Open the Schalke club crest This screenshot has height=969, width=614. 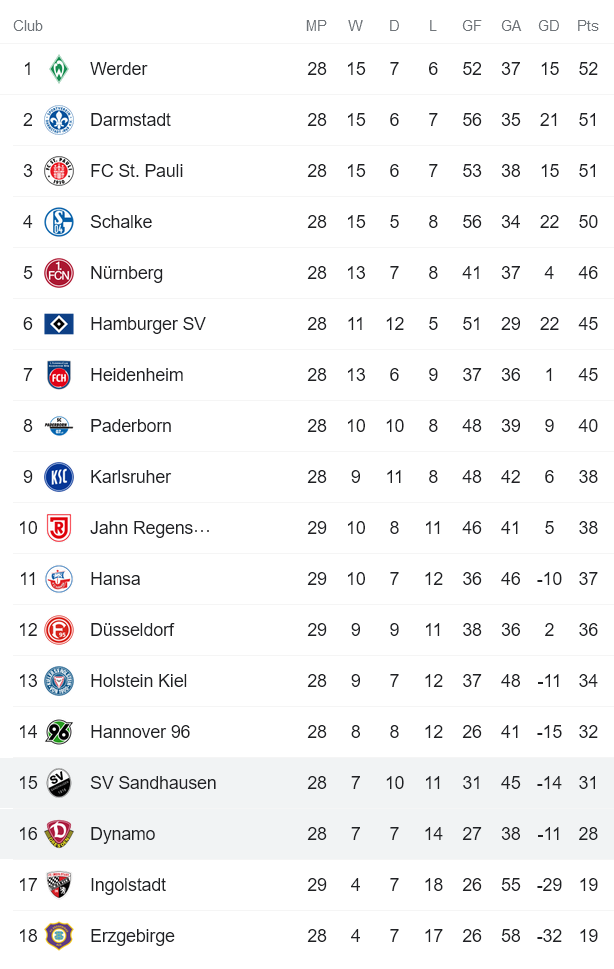(x=59, y=222)
